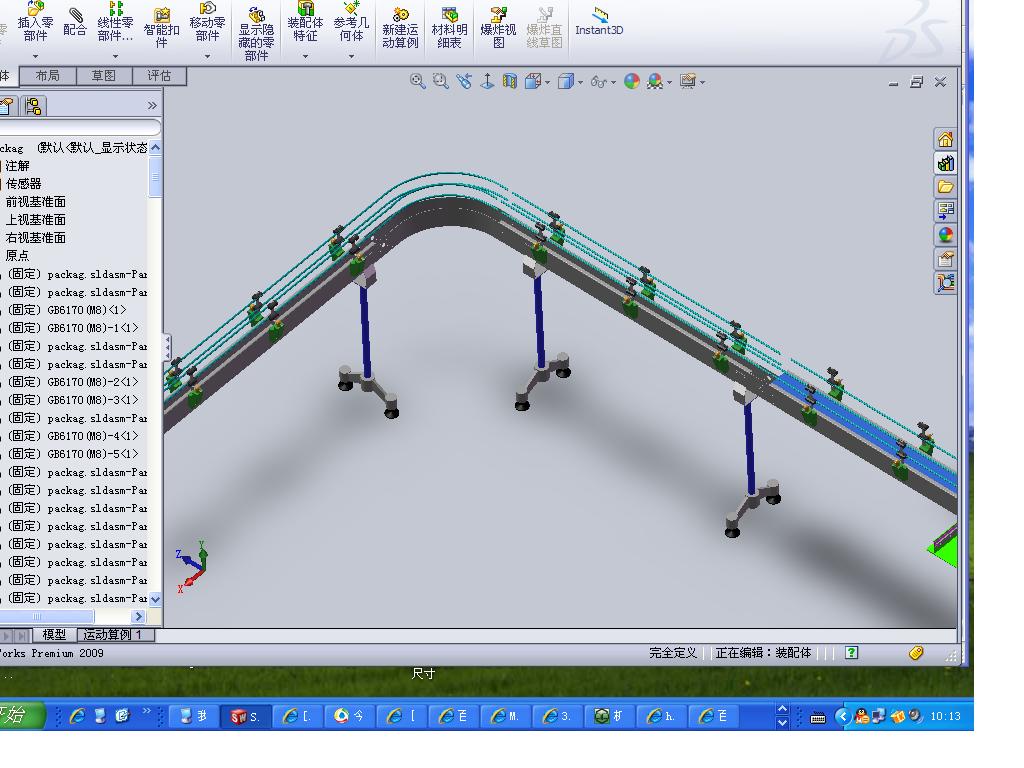Viewport: 1024px width, 768px height.
Task: Select 传感器 in the feature tree
Action: pyautogui.click(x=24, y=184)
